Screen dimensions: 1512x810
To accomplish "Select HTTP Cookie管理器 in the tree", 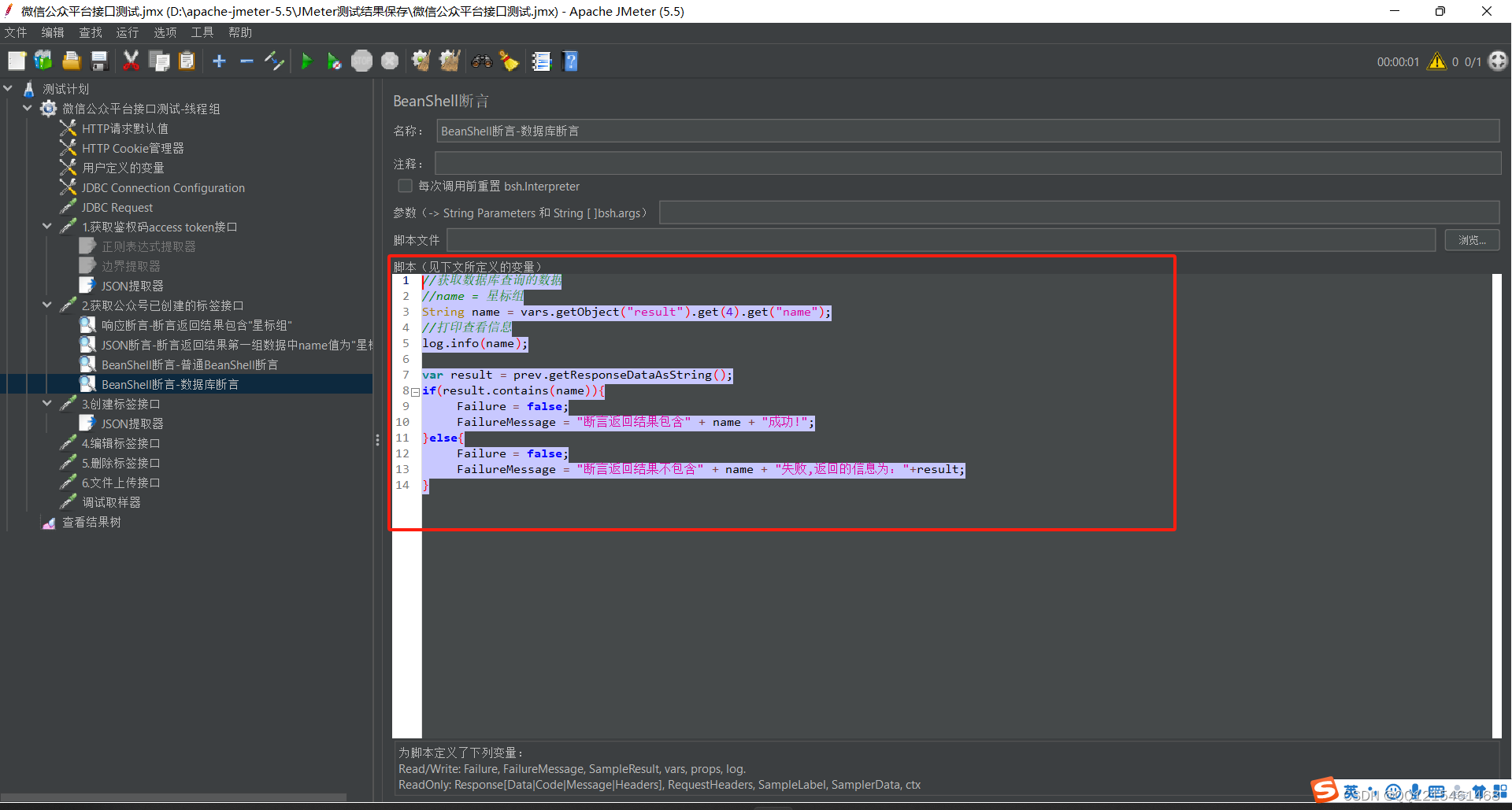I will 132,148.
